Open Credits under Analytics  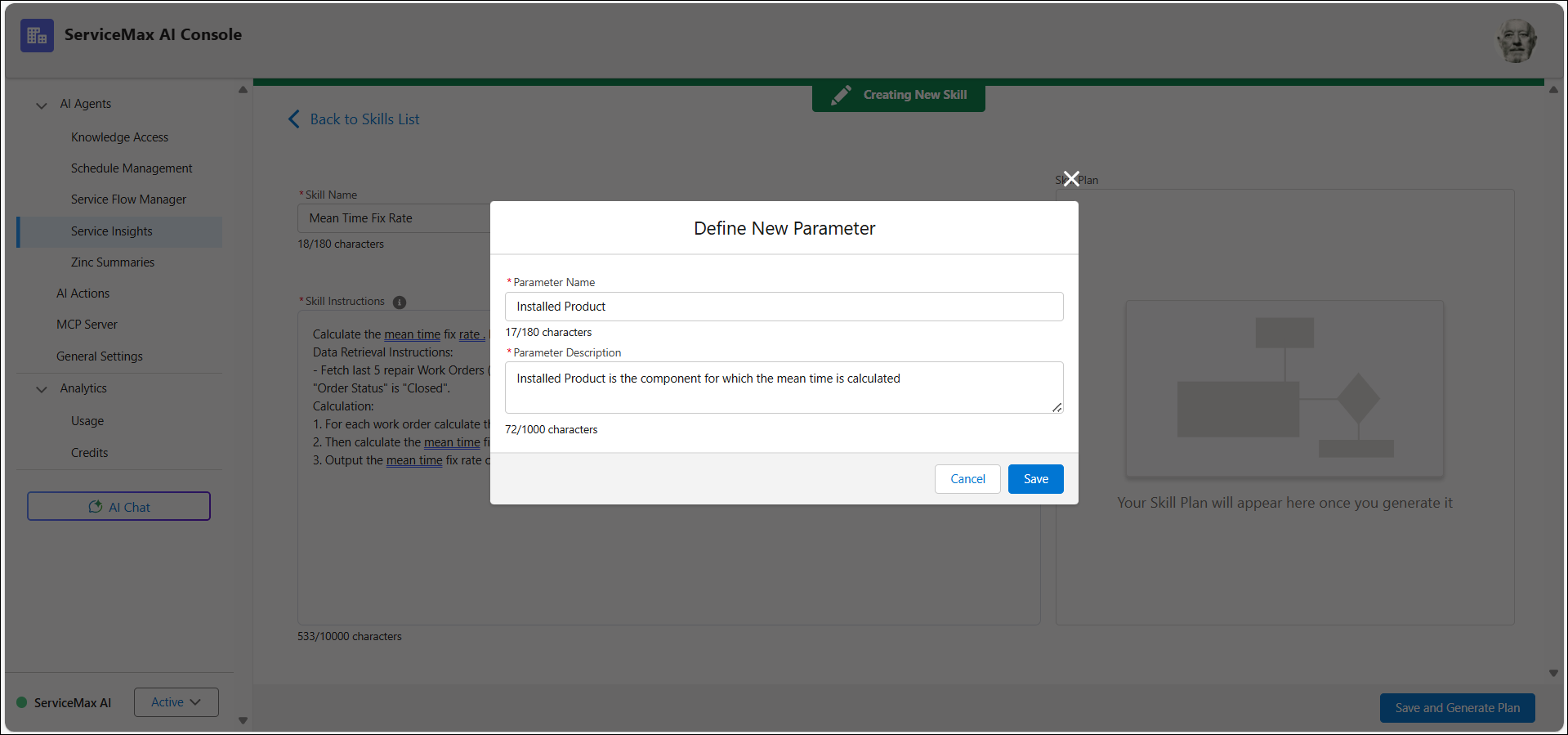click(x=89, y=453)
